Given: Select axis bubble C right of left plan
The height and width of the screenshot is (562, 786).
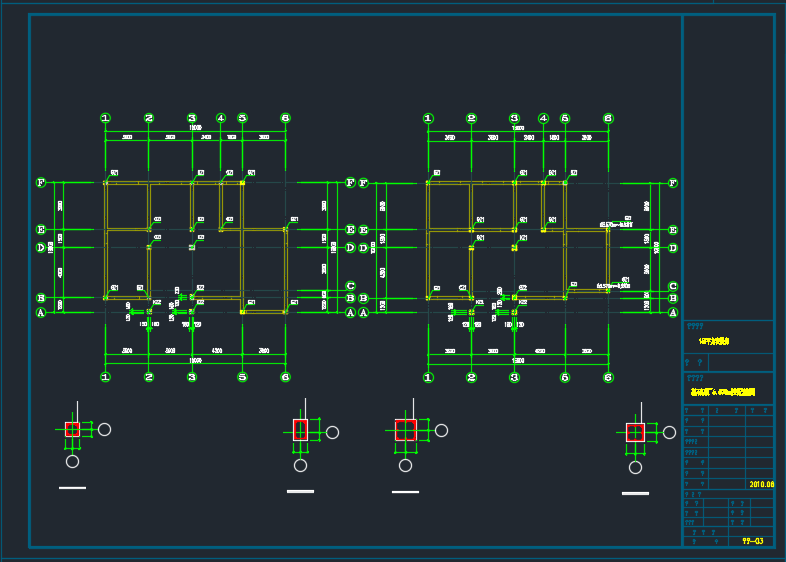Looking at the screenshot, I should coord(350,286).
